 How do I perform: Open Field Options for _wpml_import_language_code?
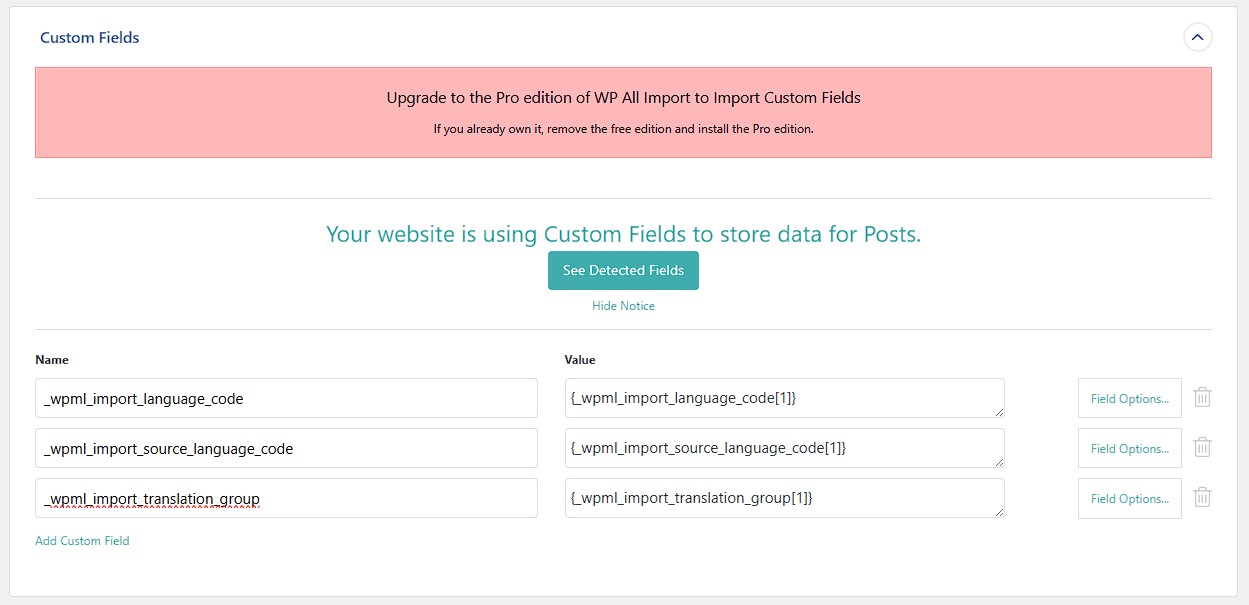(x=1129, y=398)
